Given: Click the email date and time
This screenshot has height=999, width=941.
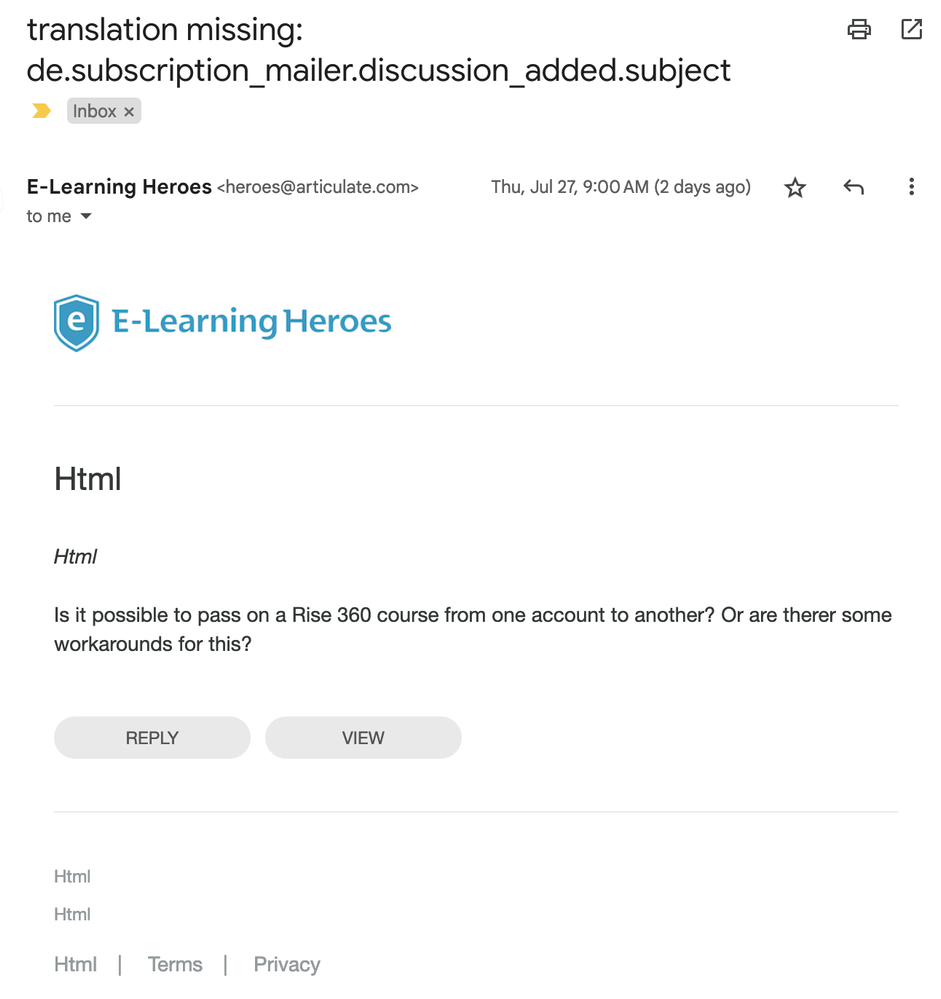Looking at the screenshot, I should 620,187.
